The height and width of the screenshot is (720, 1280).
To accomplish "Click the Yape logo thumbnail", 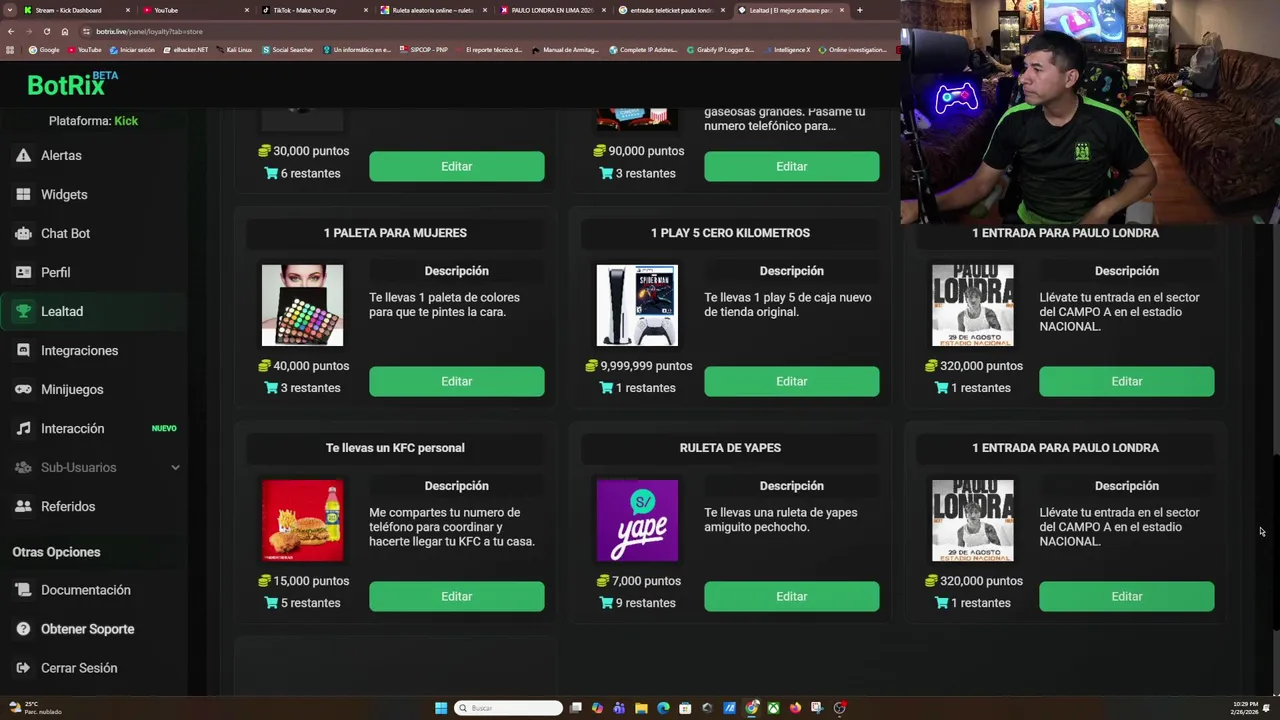I will (x=637, y=520).
